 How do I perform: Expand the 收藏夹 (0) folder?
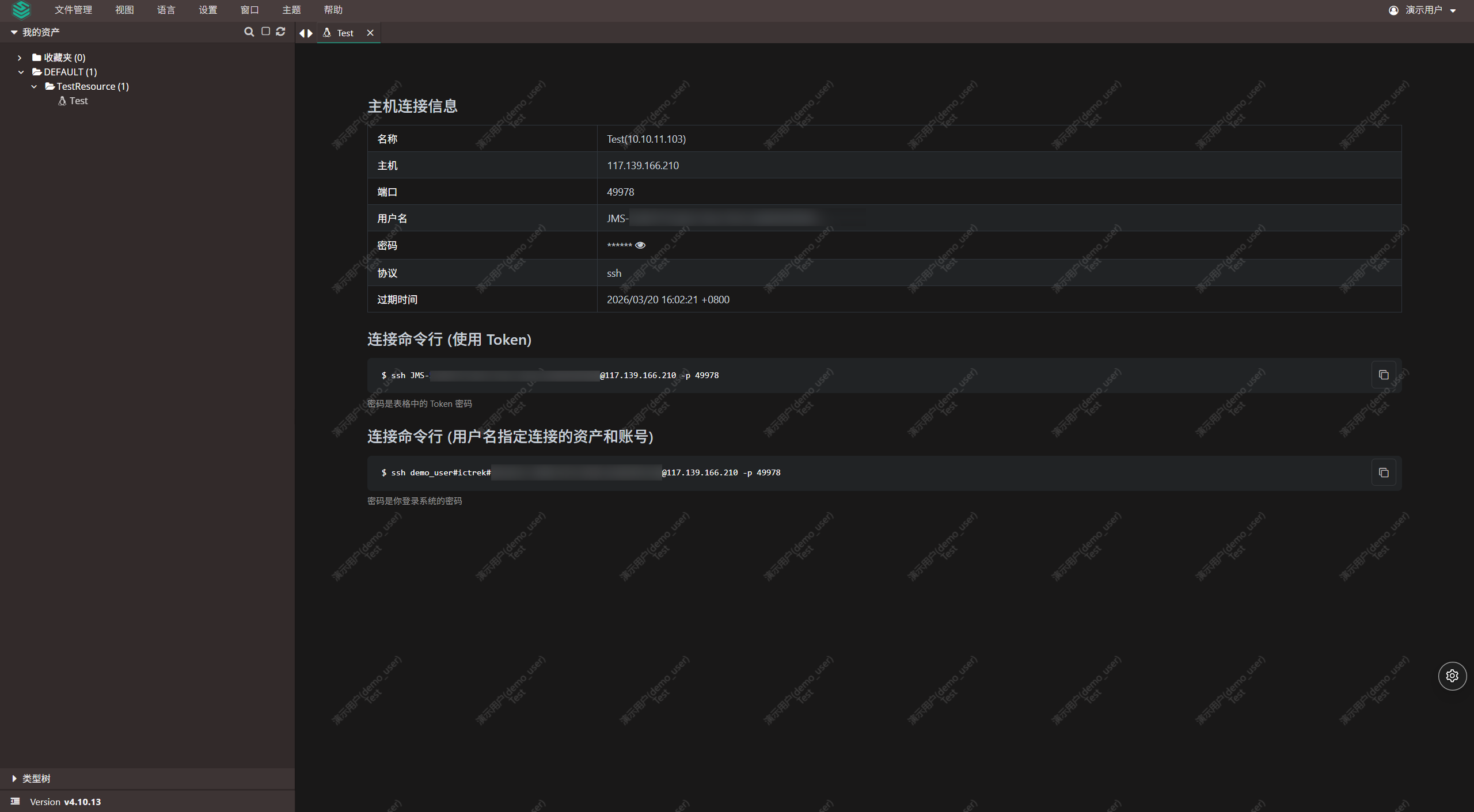click(20, 58)
